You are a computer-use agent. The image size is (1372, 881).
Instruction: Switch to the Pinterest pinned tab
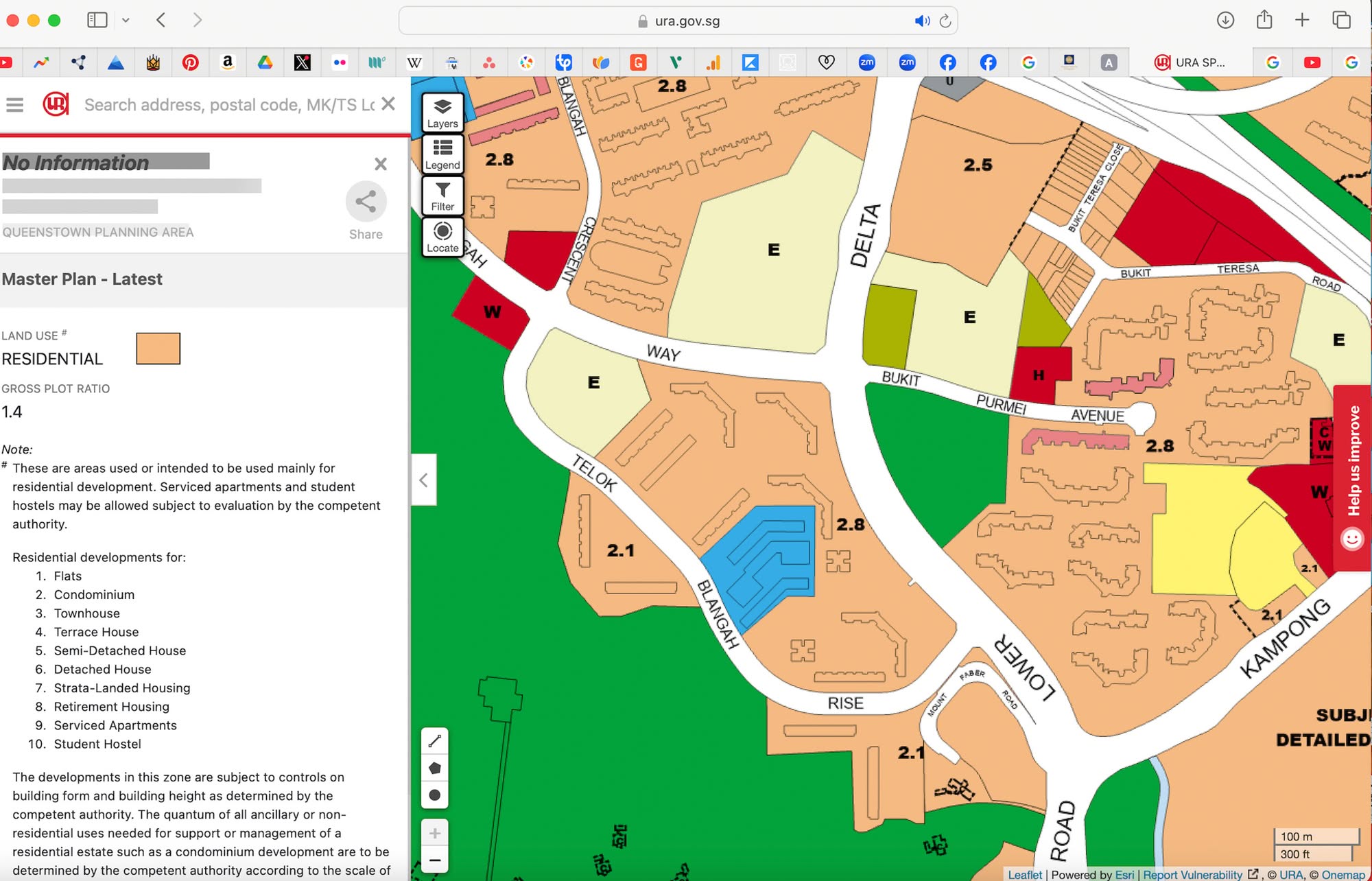(191, 62)
